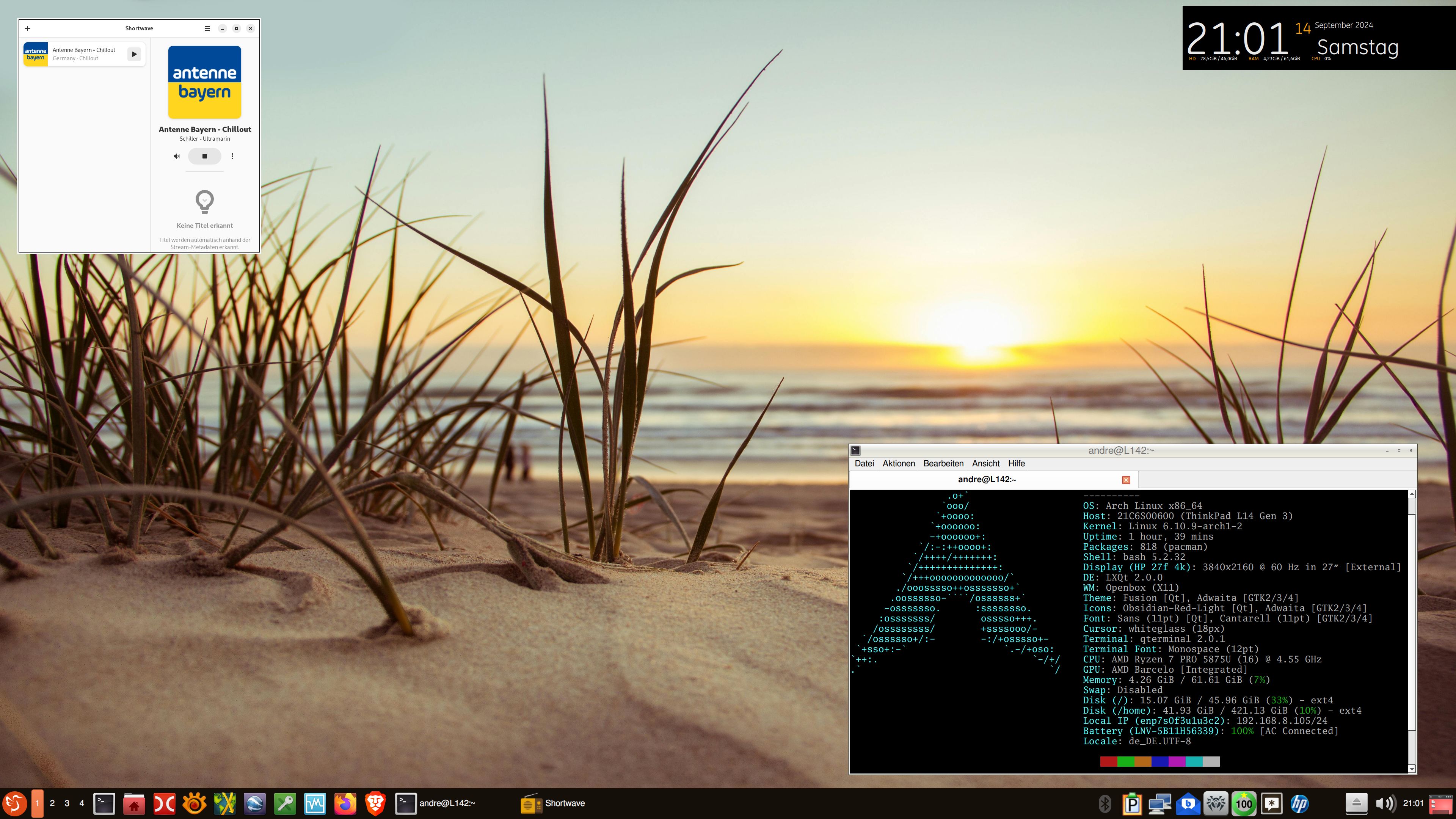
Task: Open the BlueMail tray icon
Action: pos(1188,803)
